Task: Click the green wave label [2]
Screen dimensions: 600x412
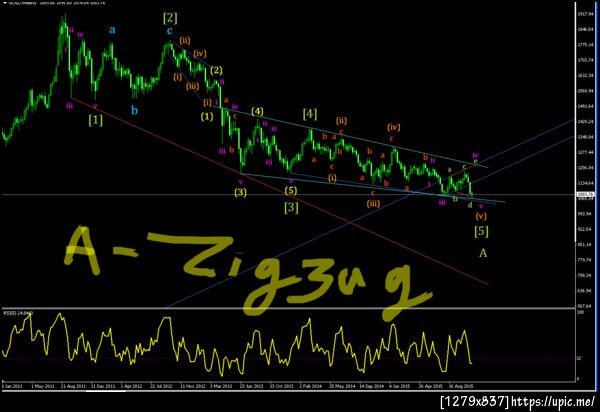Action: 170,18
